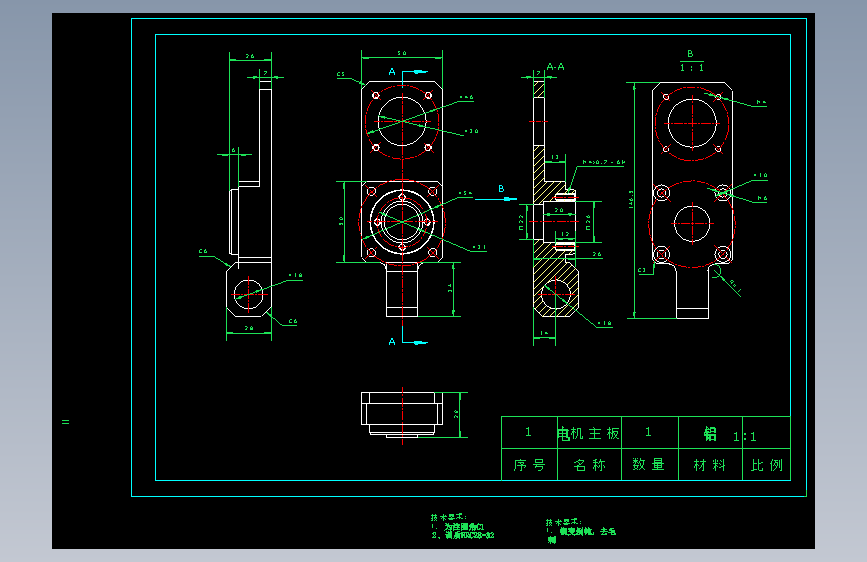Select the C5 chamfer callout
This screenshot has width=867, height=562.
pyautogui.click(x=341, y=74)
